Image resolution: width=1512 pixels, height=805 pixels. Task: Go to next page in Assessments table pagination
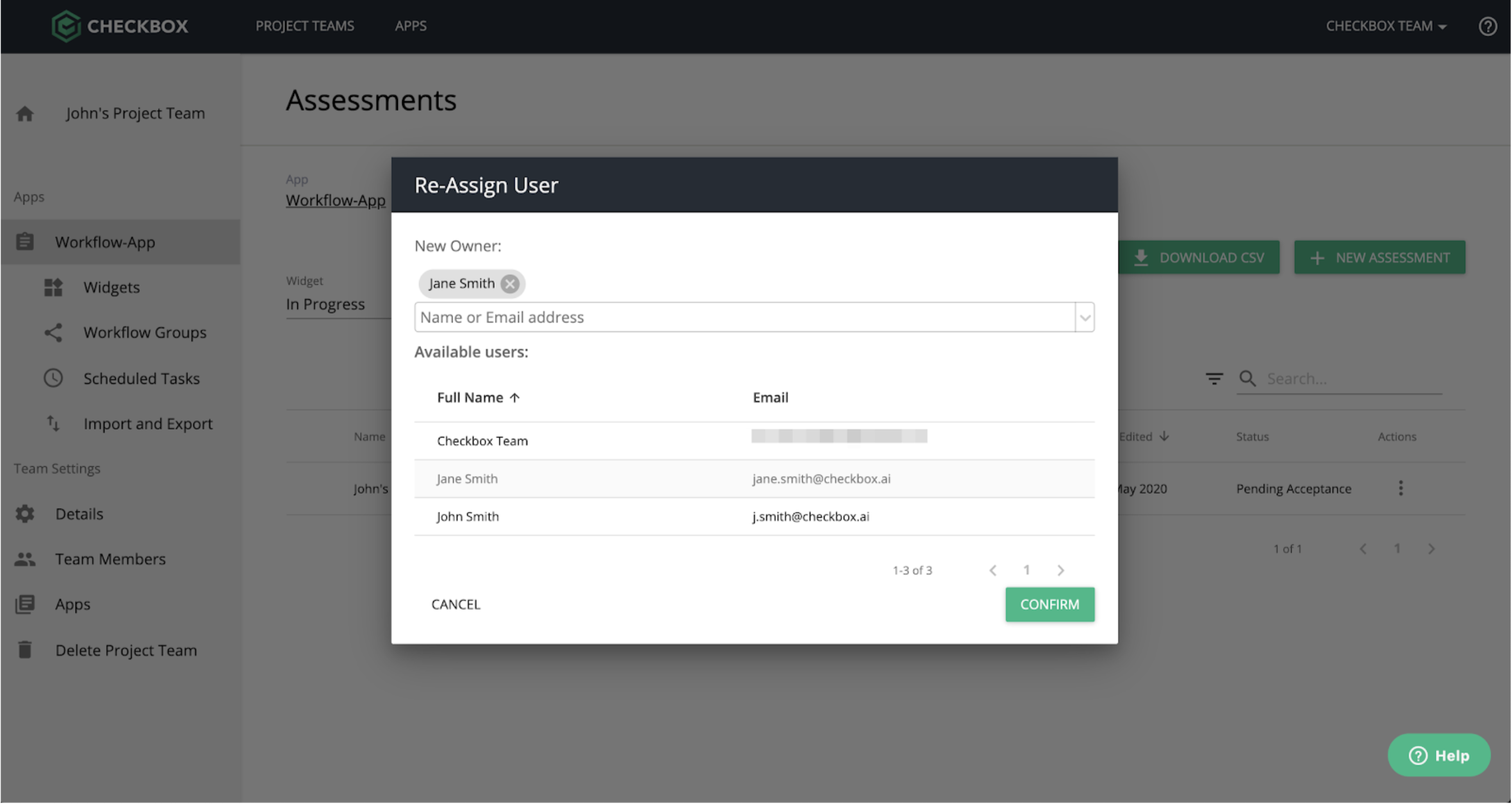1431,549
